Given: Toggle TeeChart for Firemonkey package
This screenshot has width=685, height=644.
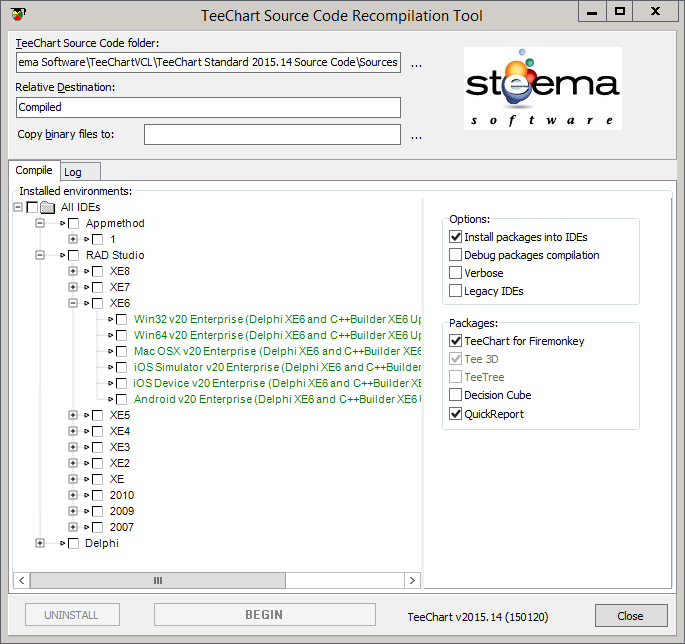Looking at the screenshot, I should click(455, 341).
